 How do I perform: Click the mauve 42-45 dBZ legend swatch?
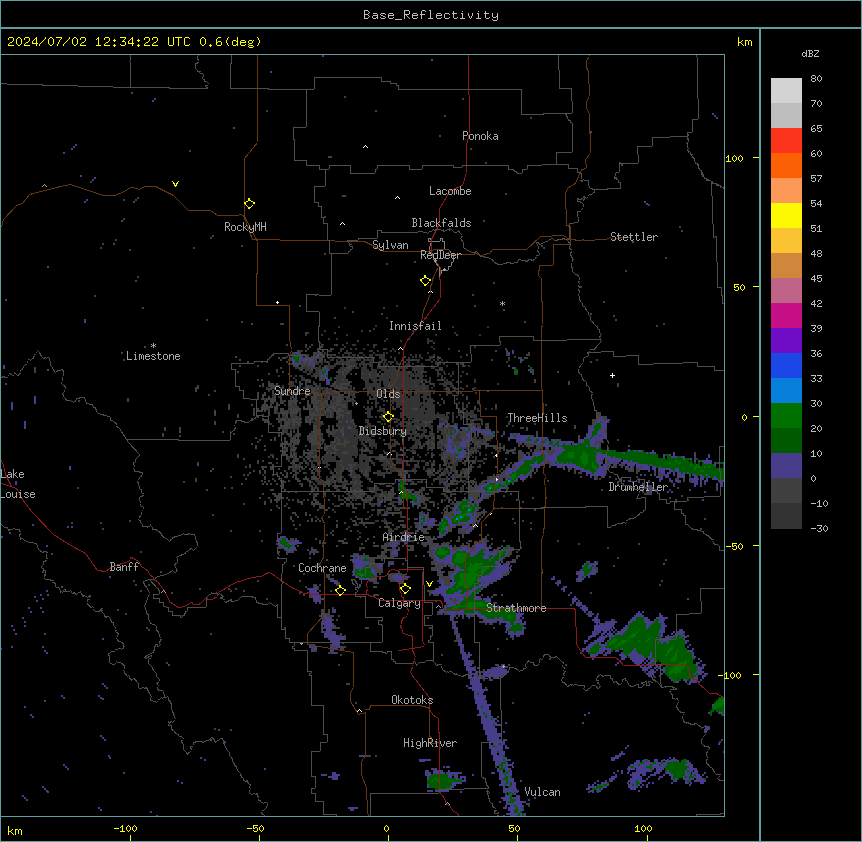coord(786,291)
